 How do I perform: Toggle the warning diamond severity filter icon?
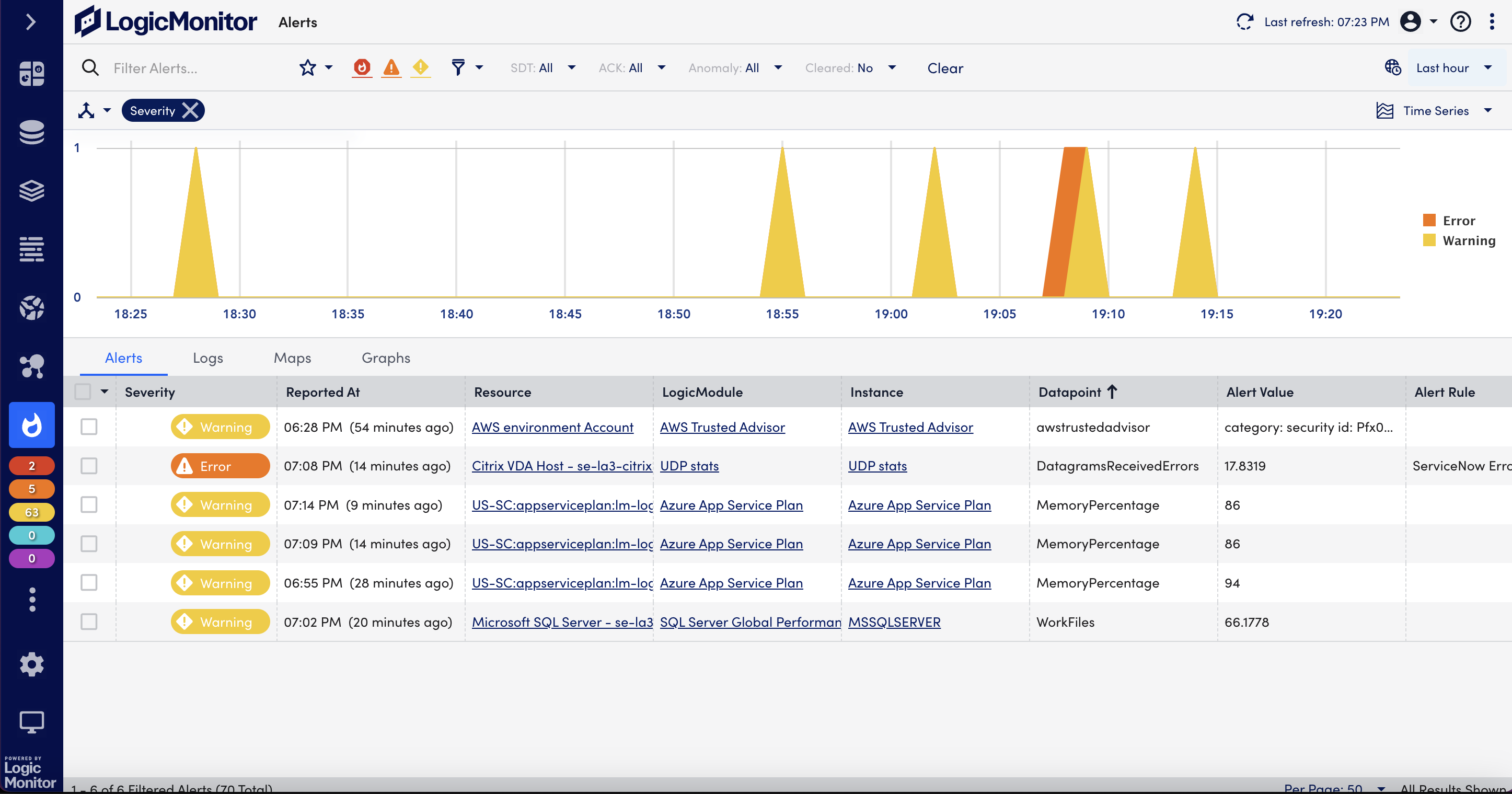[x=420, y=67]
